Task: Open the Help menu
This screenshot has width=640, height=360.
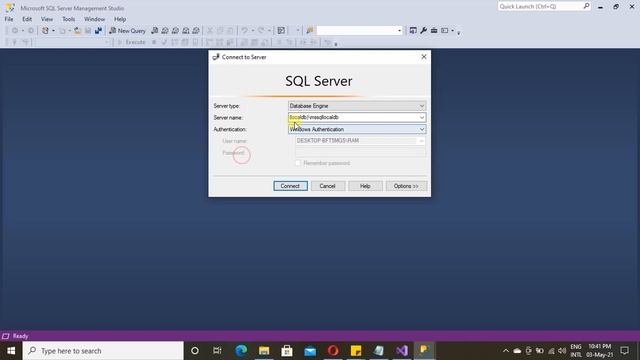Action: coord(120,19)
